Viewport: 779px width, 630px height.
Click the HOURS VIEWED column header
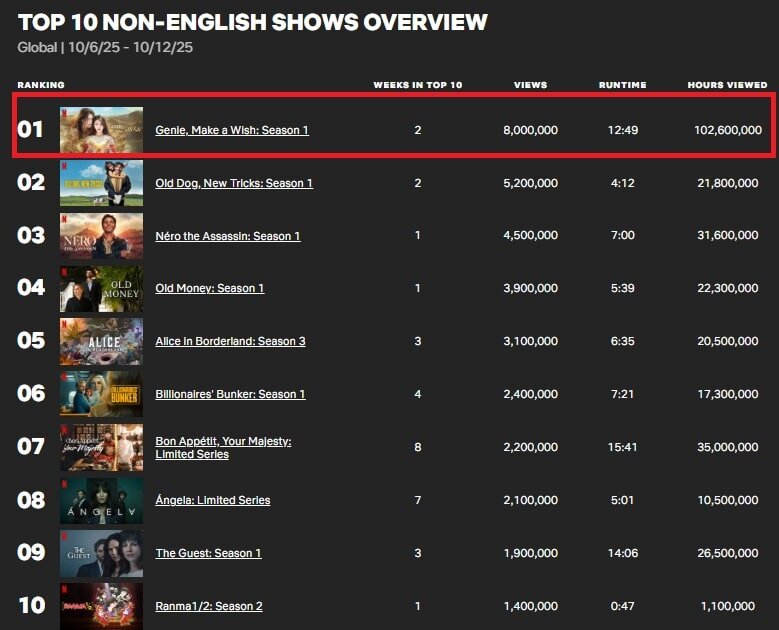click(x=727, y=85)
